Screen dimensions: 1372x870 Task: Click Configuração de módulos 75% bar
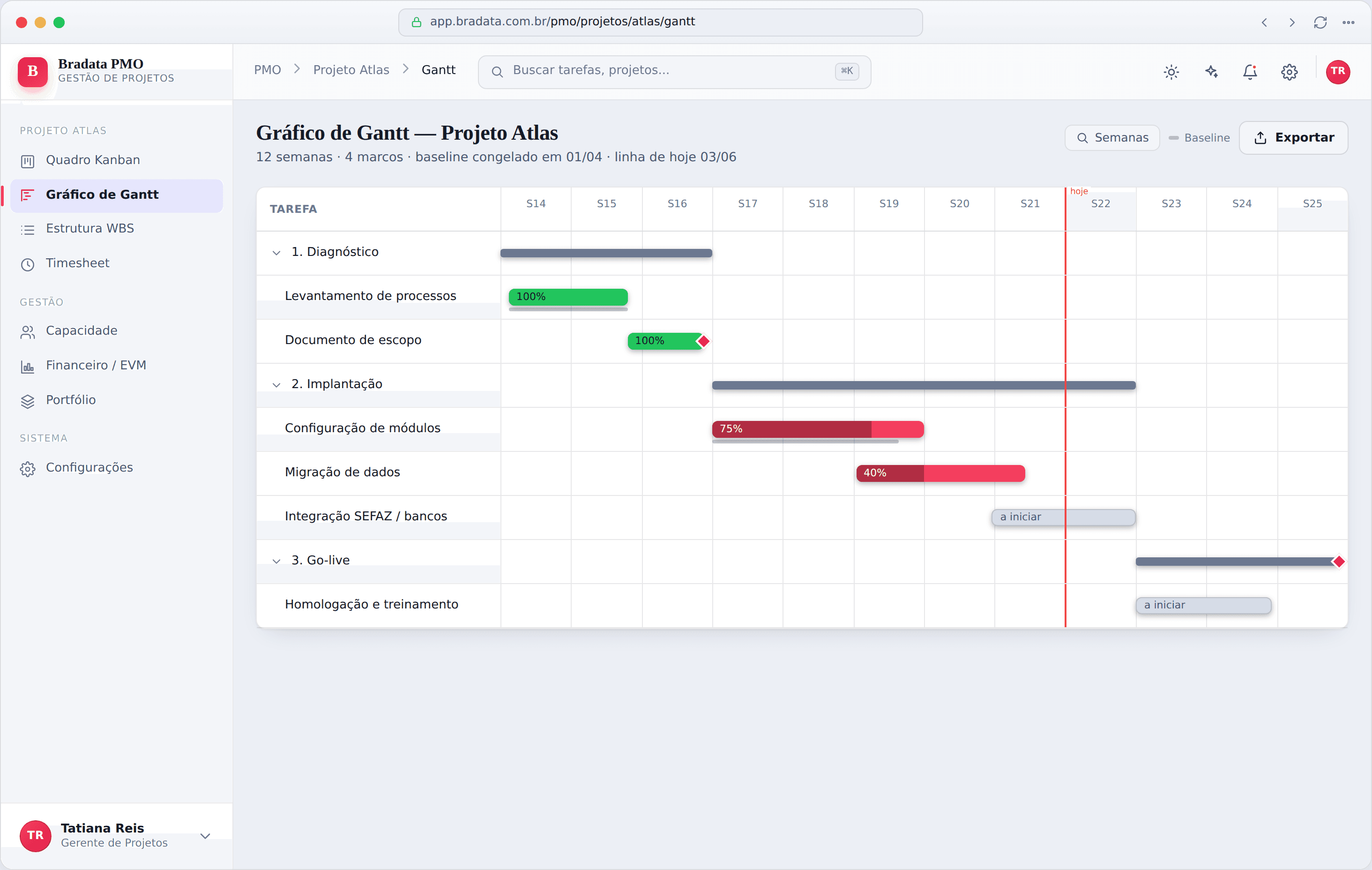pos(818,429)
